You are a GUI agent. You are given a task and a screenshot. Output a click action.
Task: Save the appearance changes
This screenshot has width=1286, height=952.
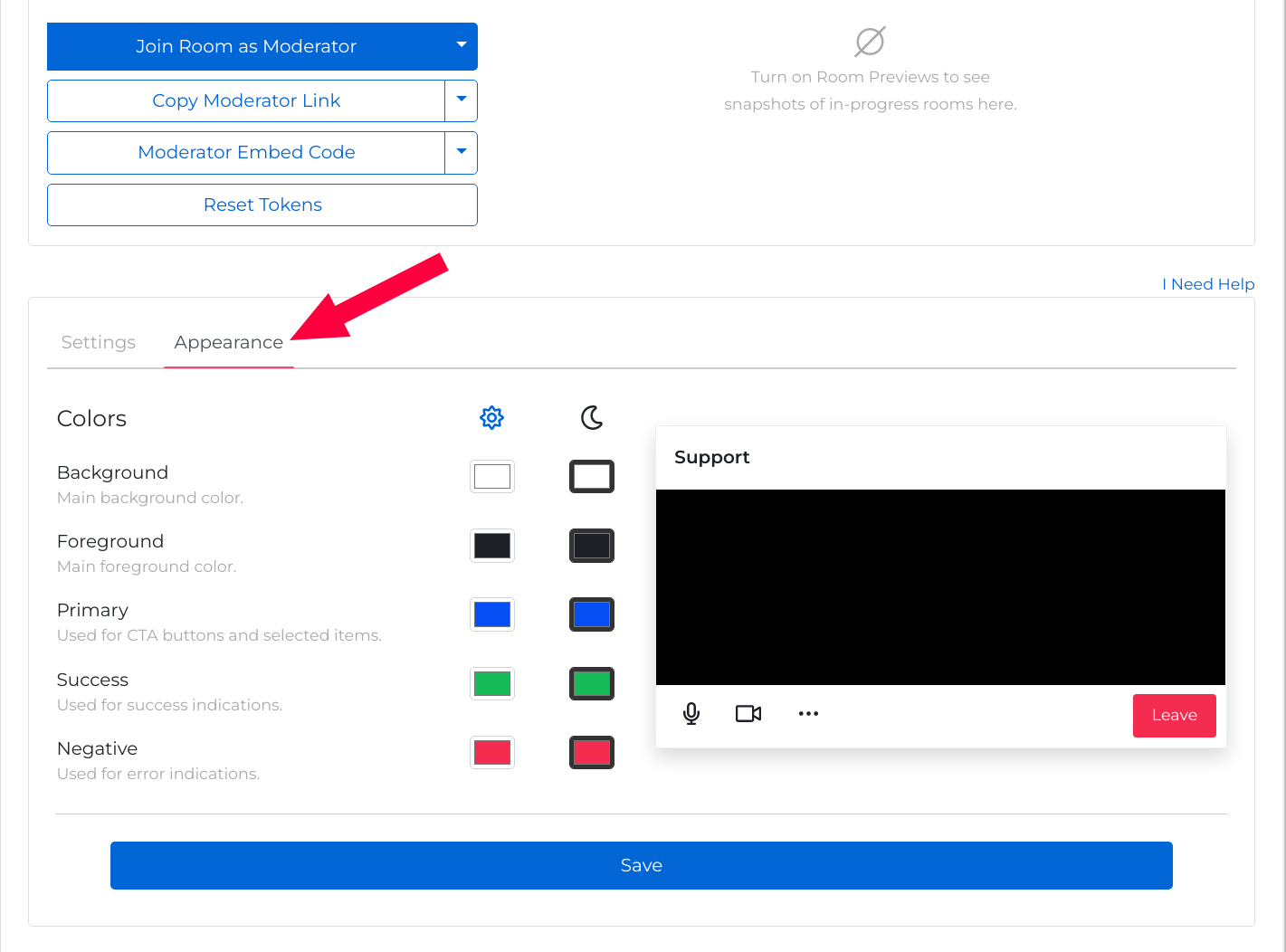(641, 865)
